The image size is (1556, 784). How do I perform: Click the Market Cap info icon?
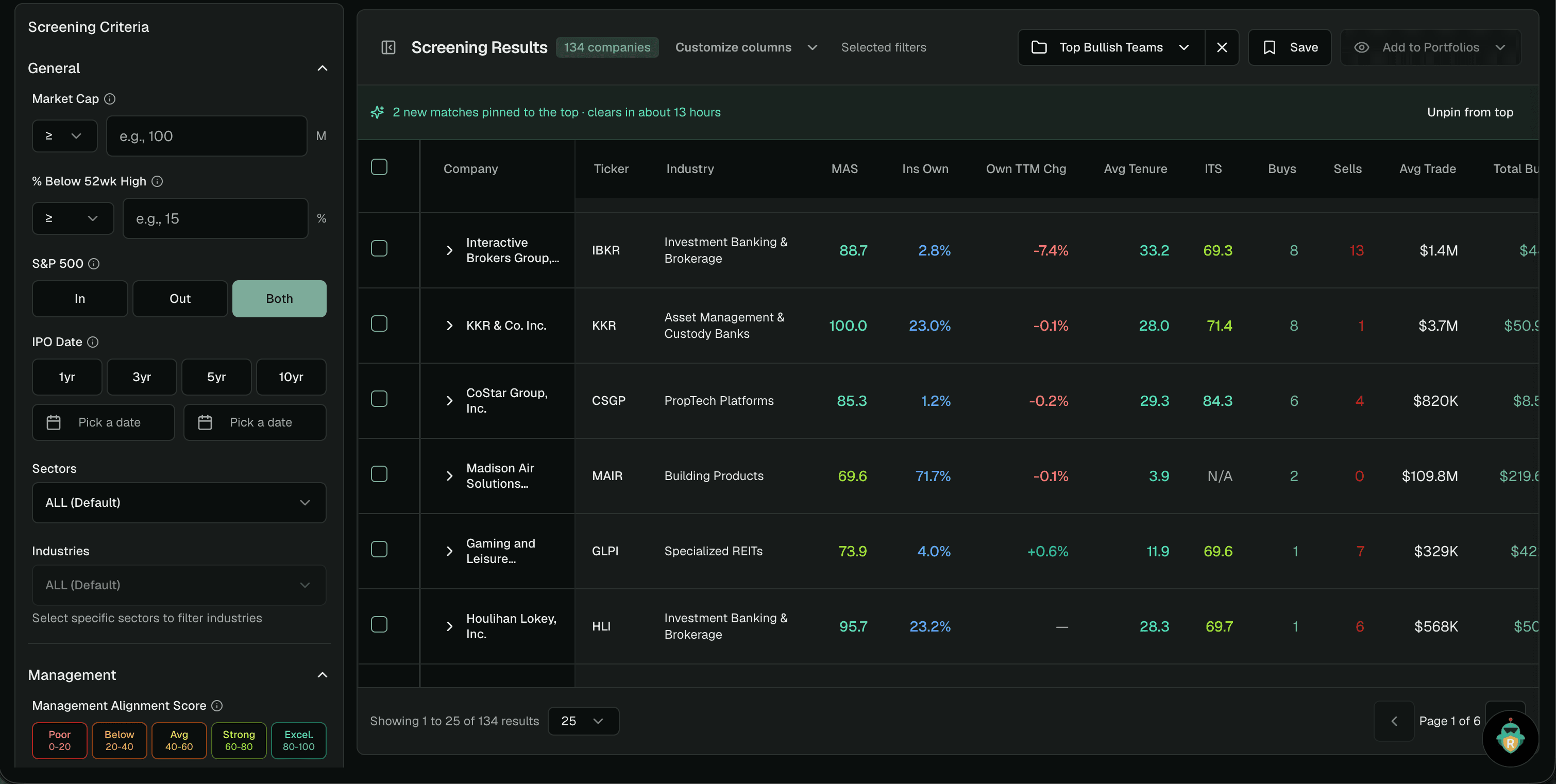(x=110, y=99)
